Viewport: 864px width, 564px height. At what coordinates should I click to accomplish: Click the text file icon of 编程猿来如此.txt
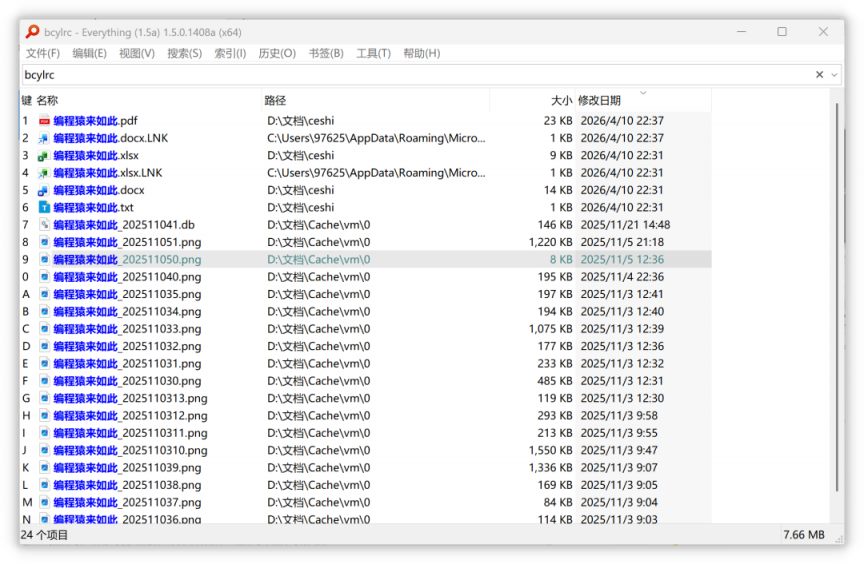(x=44, y=208)
